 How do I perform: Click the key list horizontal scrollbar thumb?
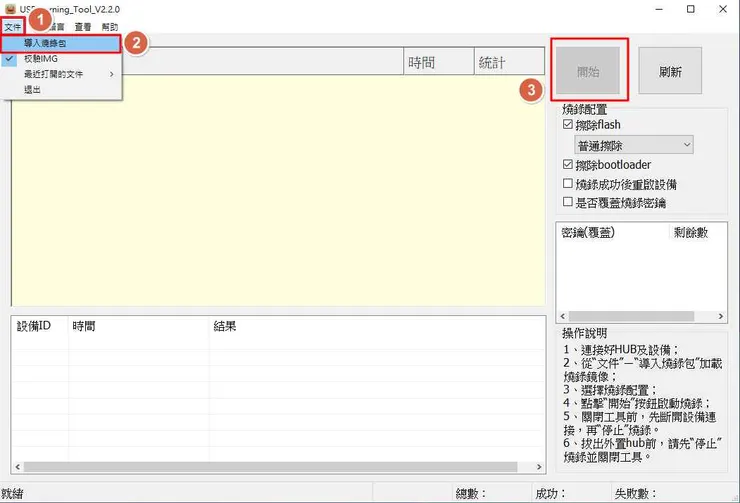coord(631,316)
